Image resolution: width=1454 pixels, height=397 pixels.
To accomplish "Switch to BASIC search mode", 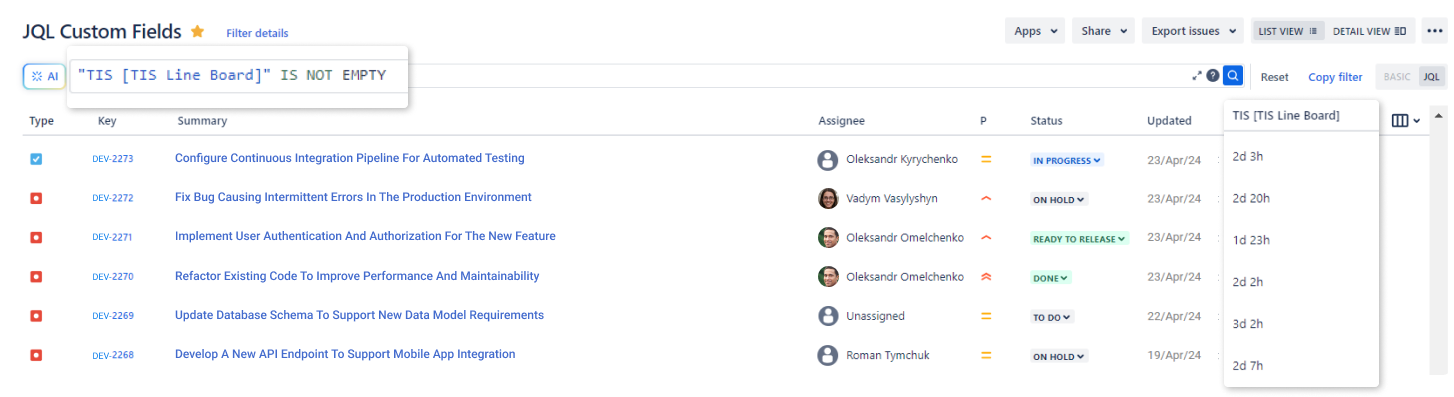I will pos(1397,77).
